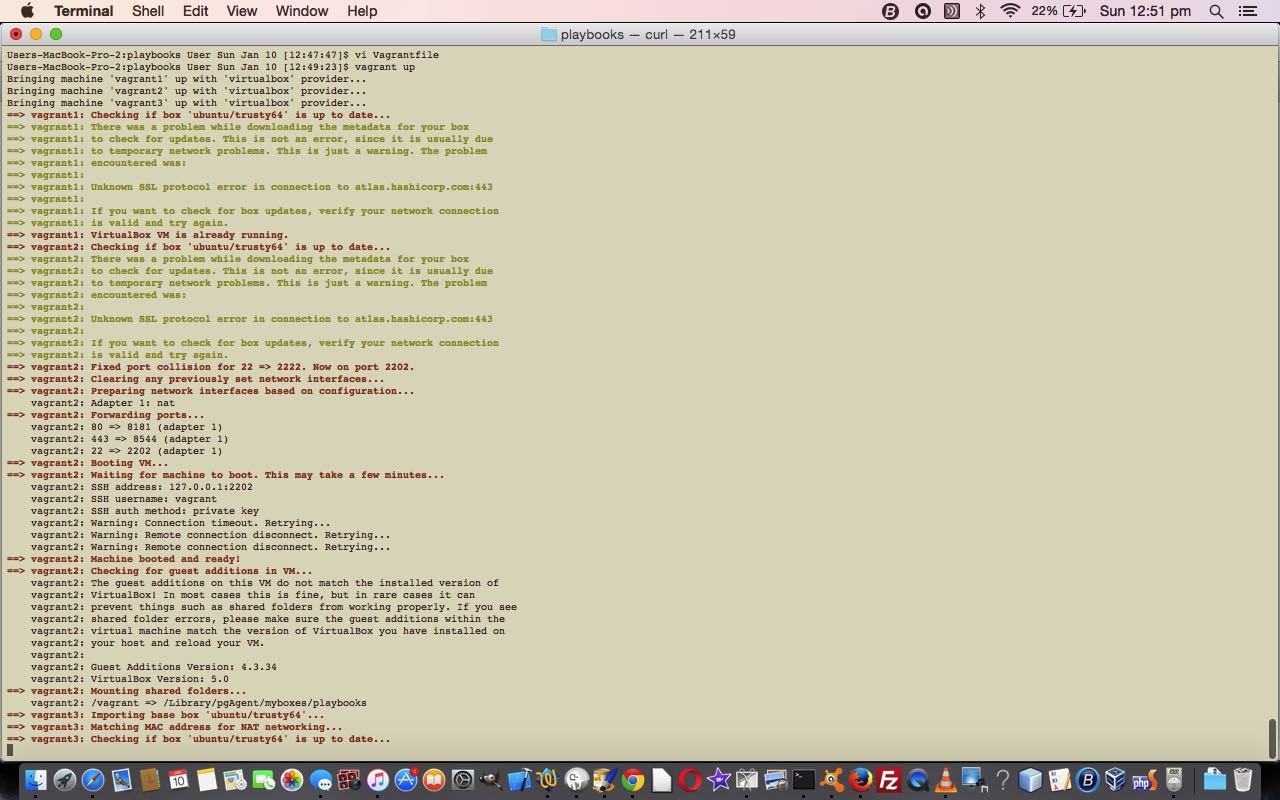Viewport: 1280px width, 800px height.
Task: Open the Apple menu
Action: pos(27,11)
